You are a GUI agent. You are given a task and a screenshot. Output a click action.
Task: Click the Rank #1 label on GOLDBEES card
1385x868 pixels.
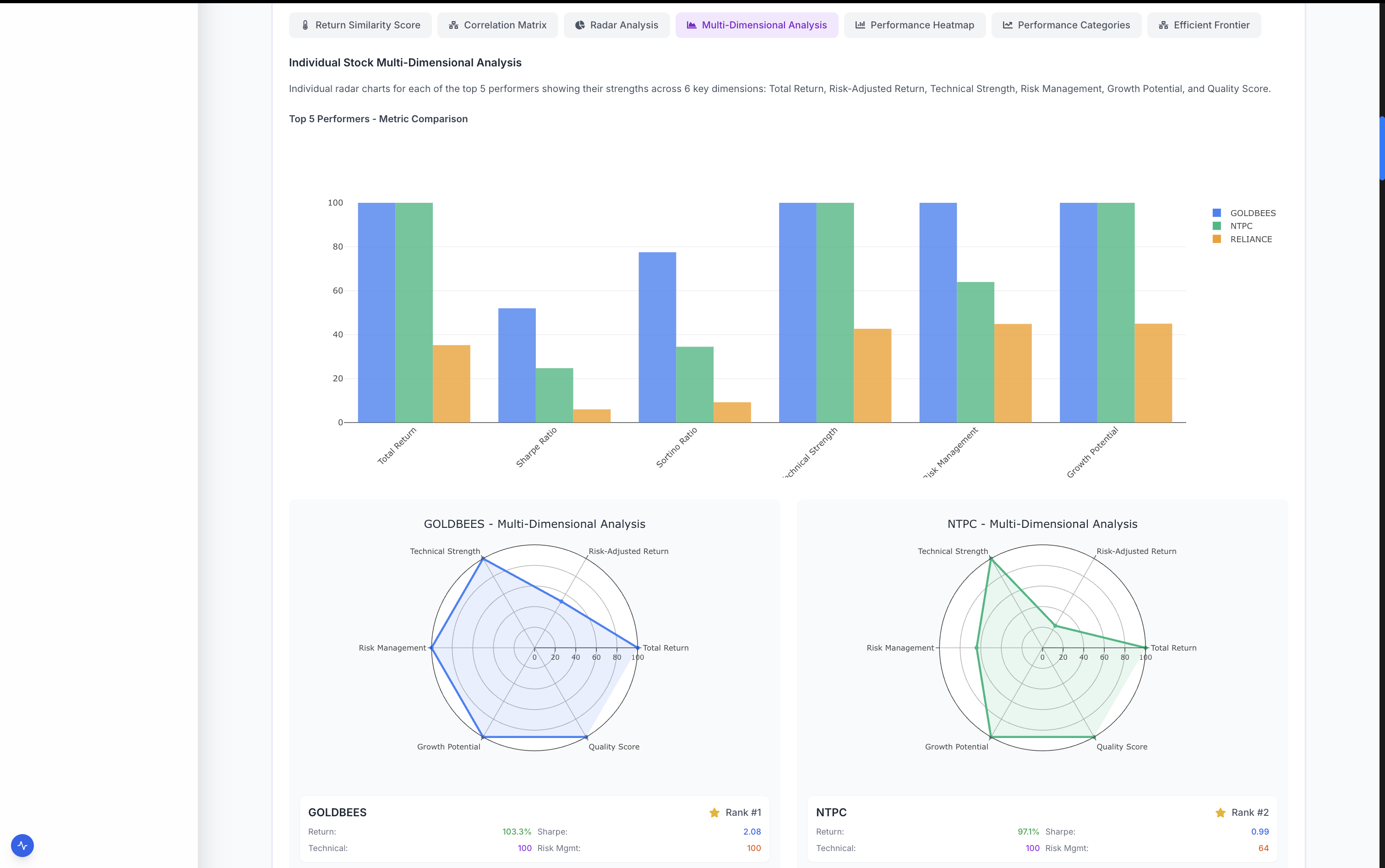(743, 812)
